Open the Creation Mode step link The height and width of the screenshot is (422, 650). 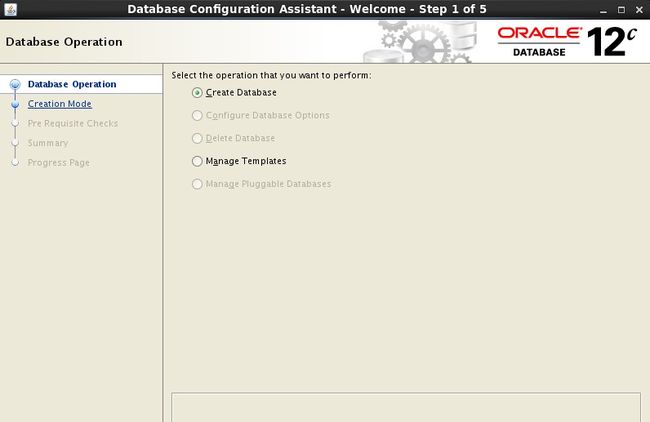click(x=60, y=104)
